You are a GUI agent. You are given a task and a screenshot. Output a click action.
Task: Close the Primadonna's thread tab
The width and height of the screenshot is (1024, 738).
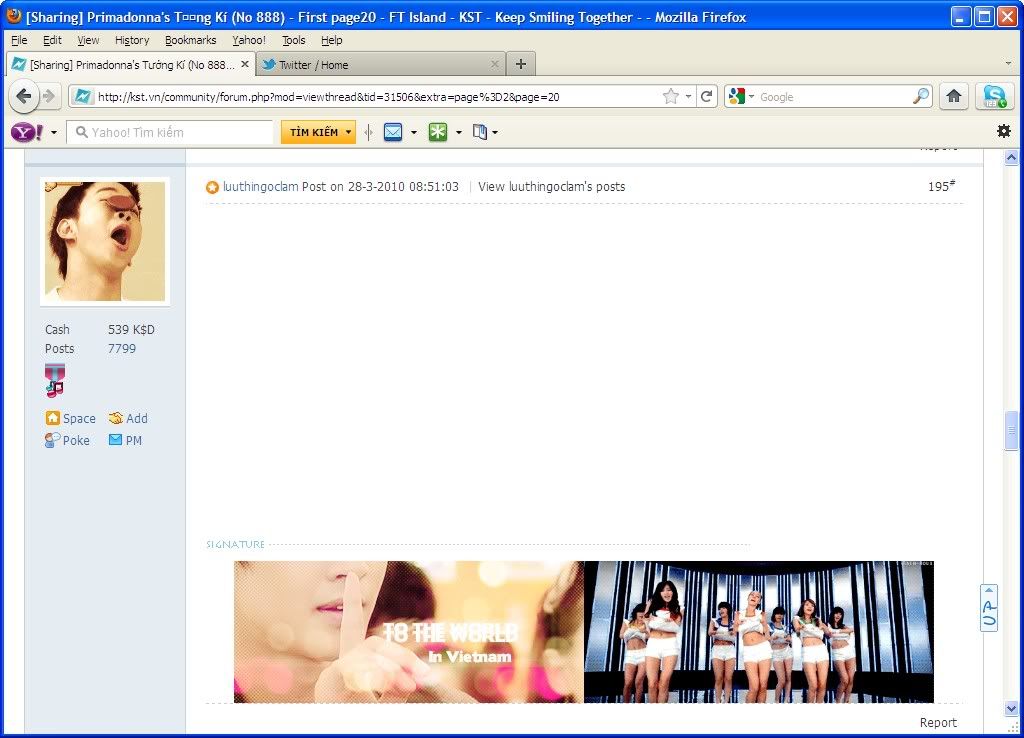[x=245, y=64]
